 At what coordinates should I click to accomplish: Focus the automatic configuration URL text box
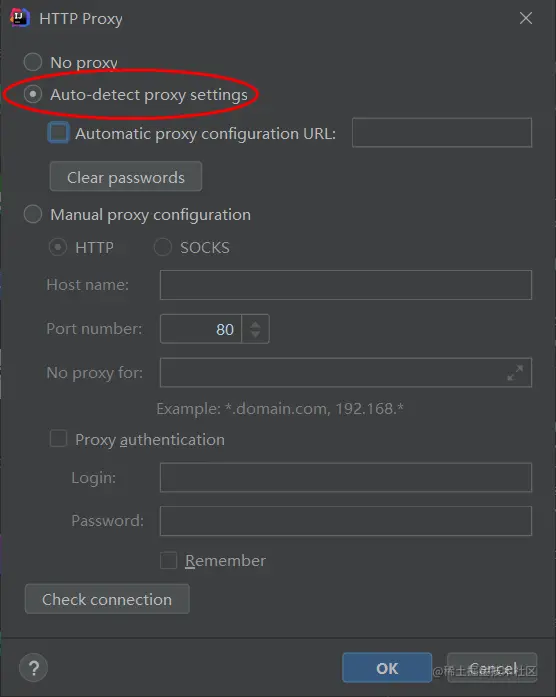[442, 132]
